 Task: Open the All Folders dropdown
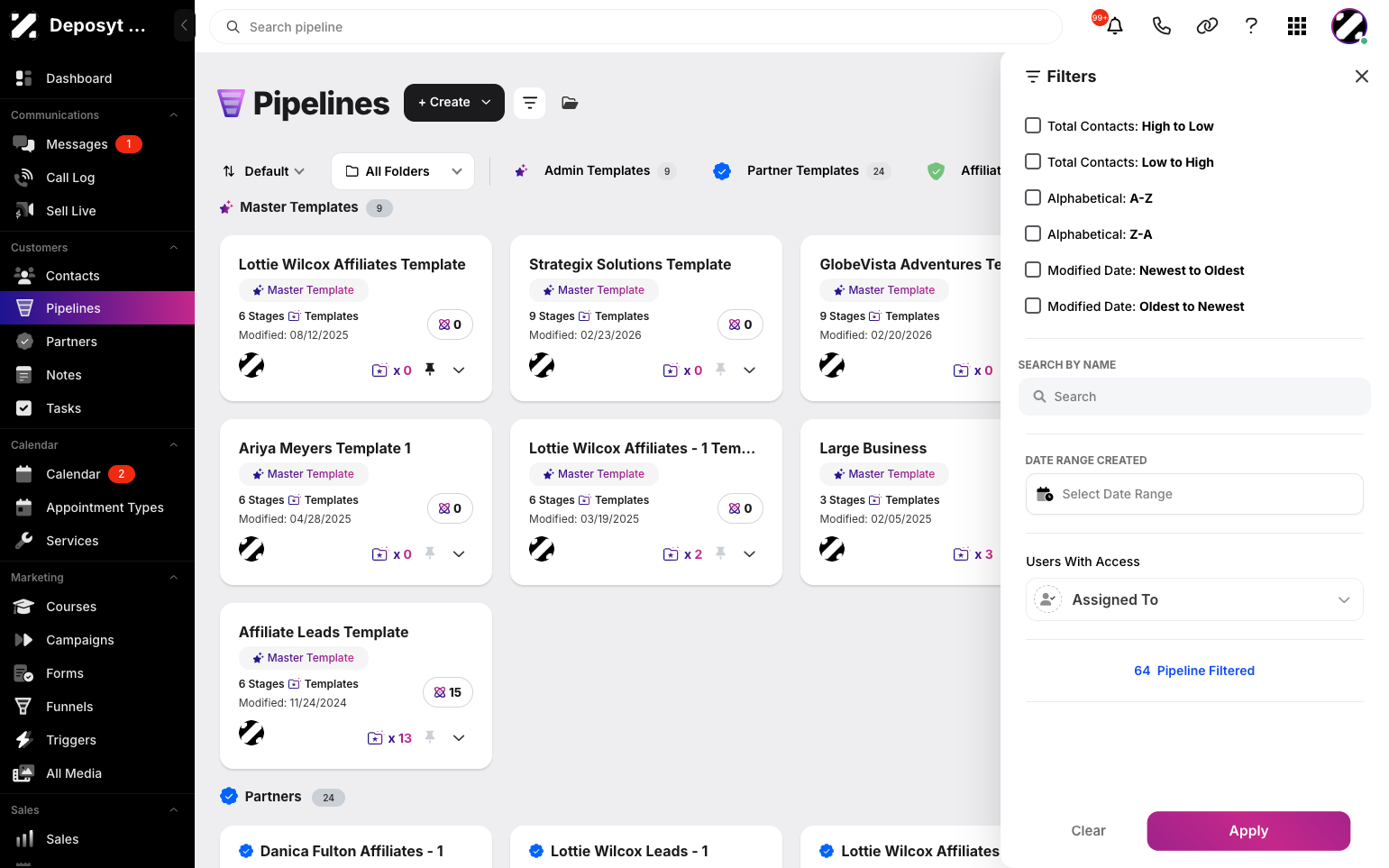(x=403, y=171)
